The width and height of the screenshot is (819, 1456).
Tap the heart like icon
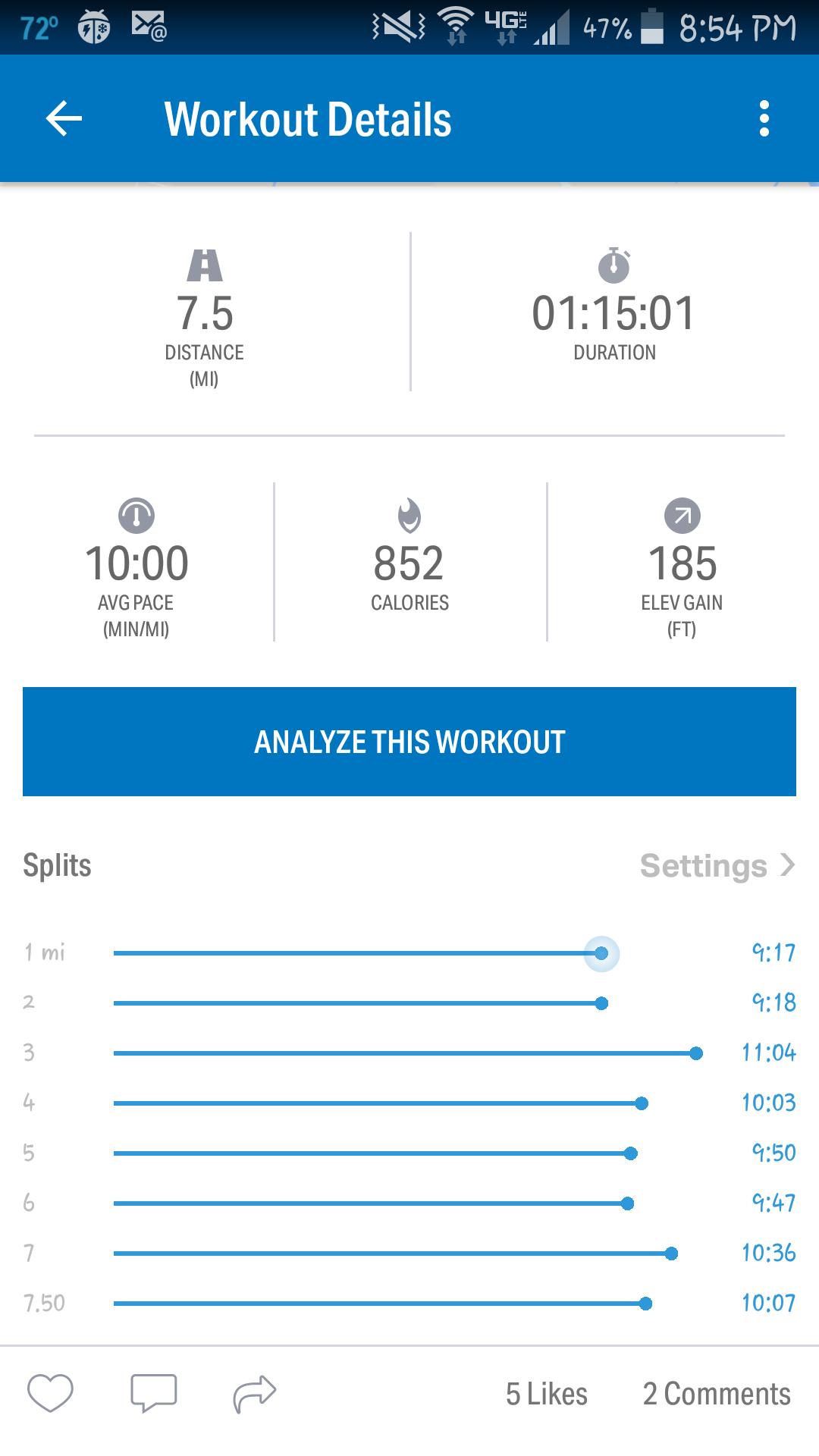point(50,1393)
